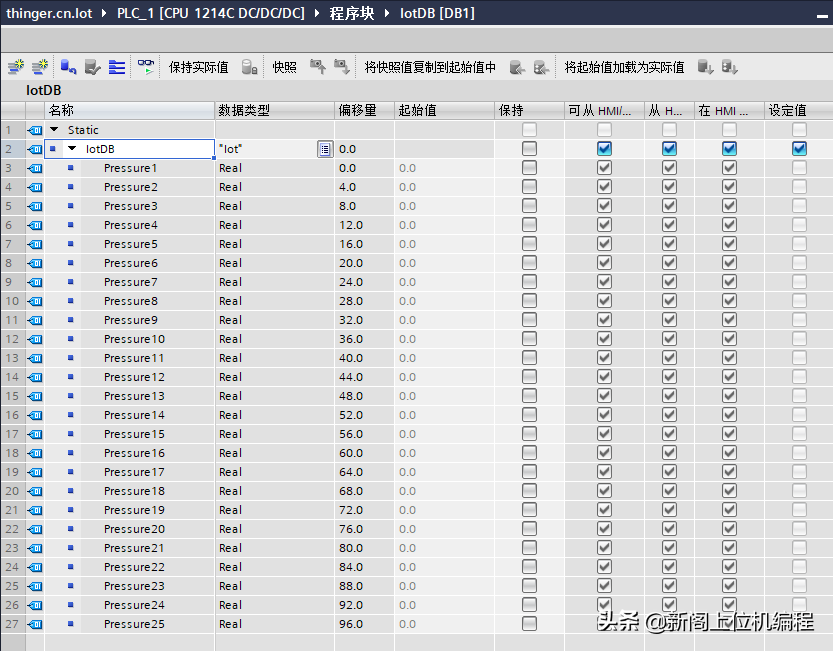This screenshot has height=651, width=833.
Task: Click the reset start values icon
Action: [x=68, y=67]
